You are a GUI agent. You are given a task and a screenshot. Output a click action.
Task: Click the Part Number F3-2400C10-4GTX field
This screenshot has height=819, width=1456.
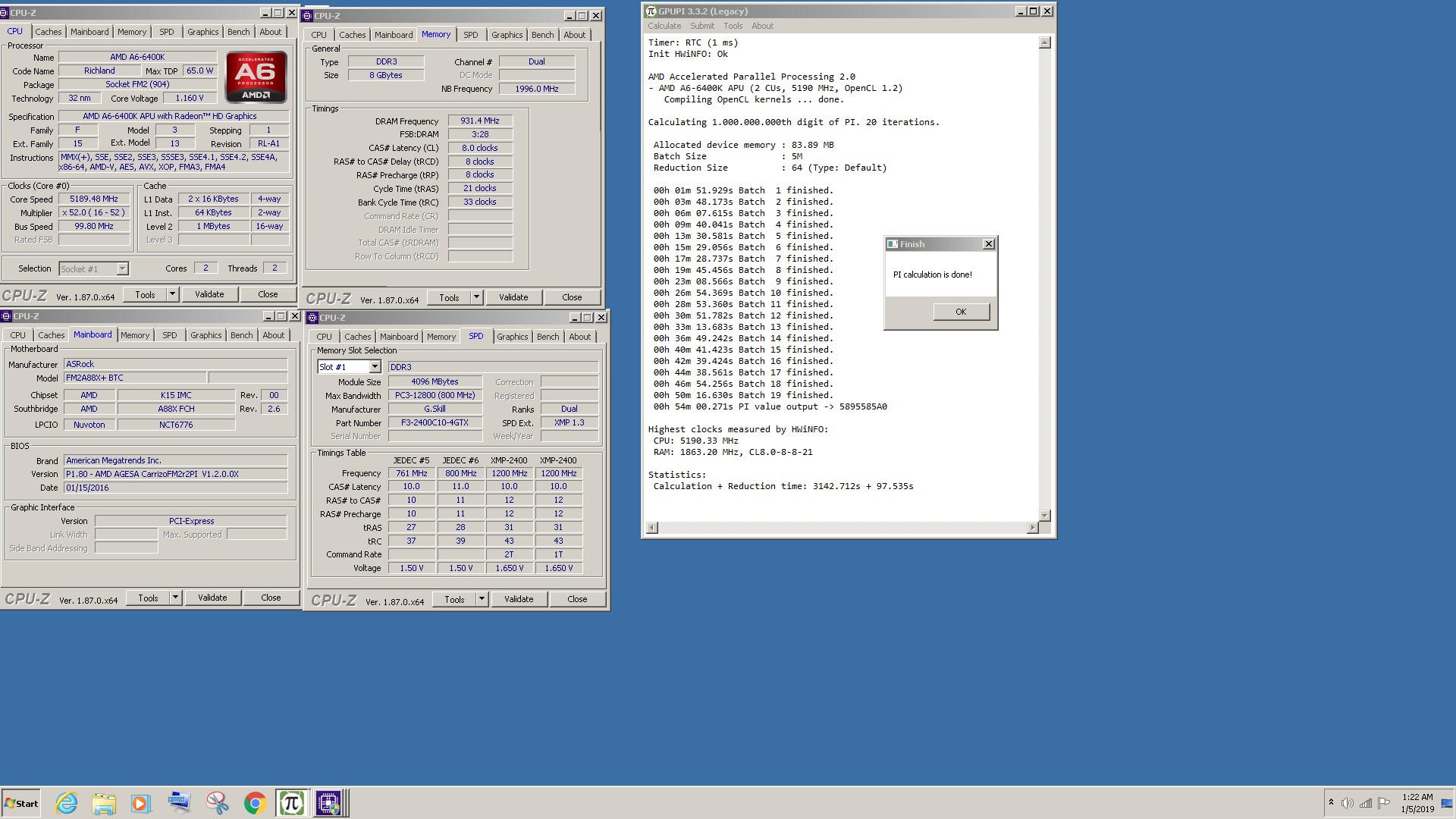coord(435,422)
